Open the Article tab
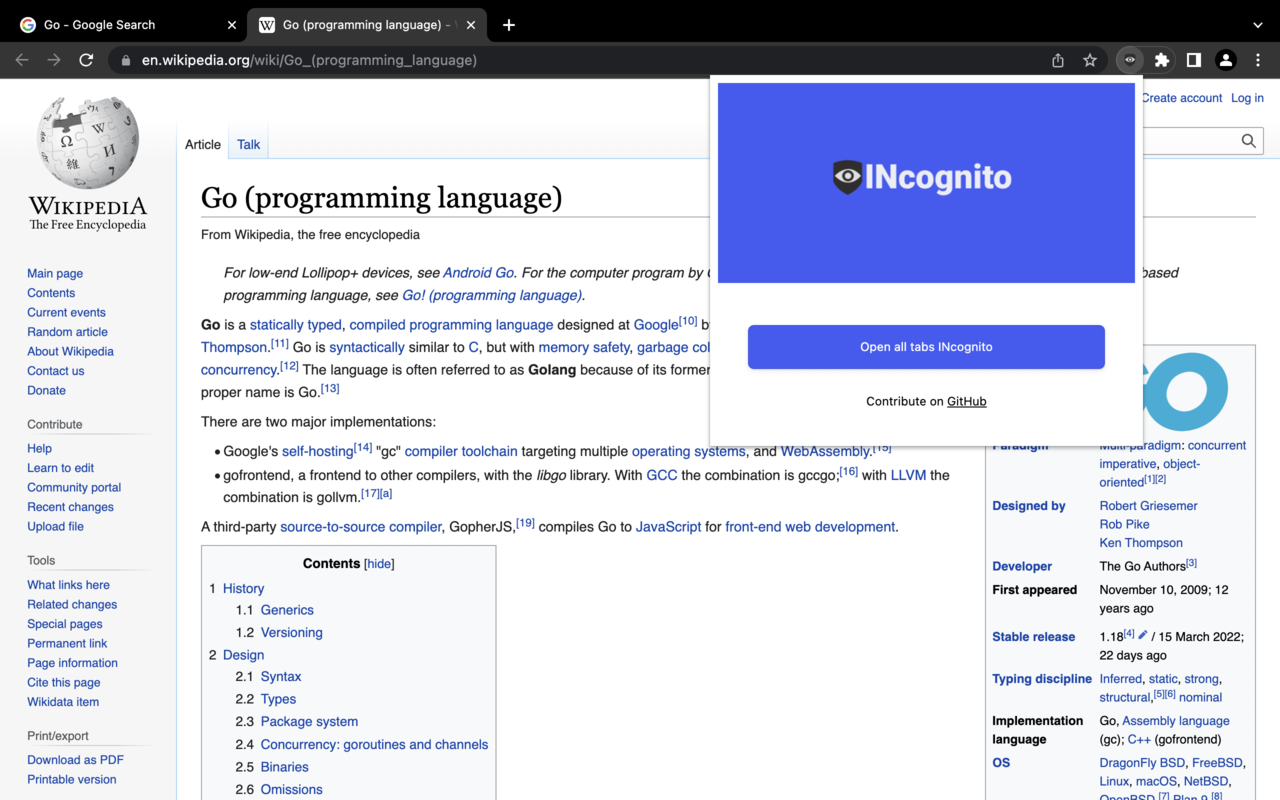Screen dimensions: 1280x800 pyautogui.click(x=203, y=145)
